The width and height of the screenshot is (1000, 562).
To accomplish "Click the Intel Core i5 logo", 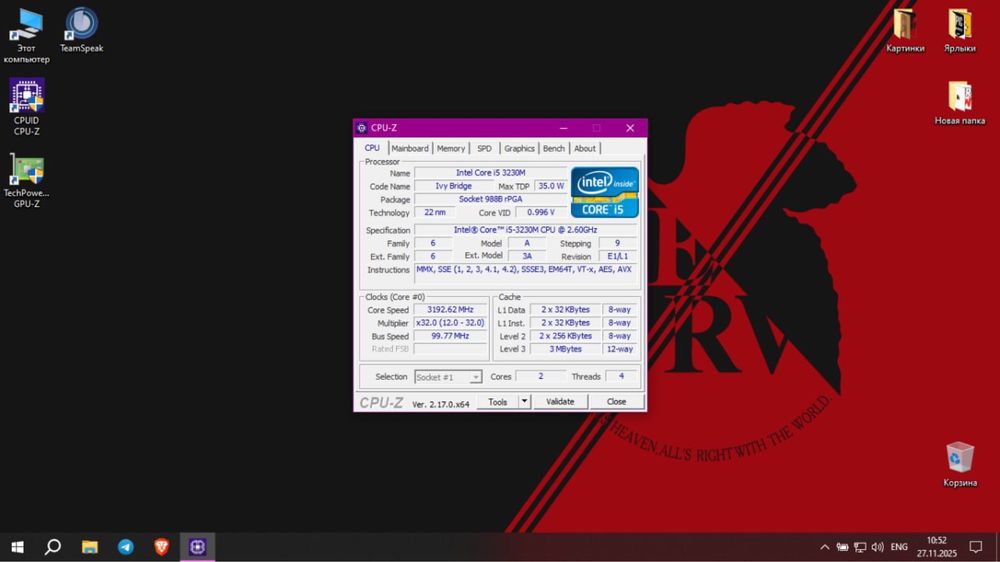I will pyautogui.click(x=605, y=193).
